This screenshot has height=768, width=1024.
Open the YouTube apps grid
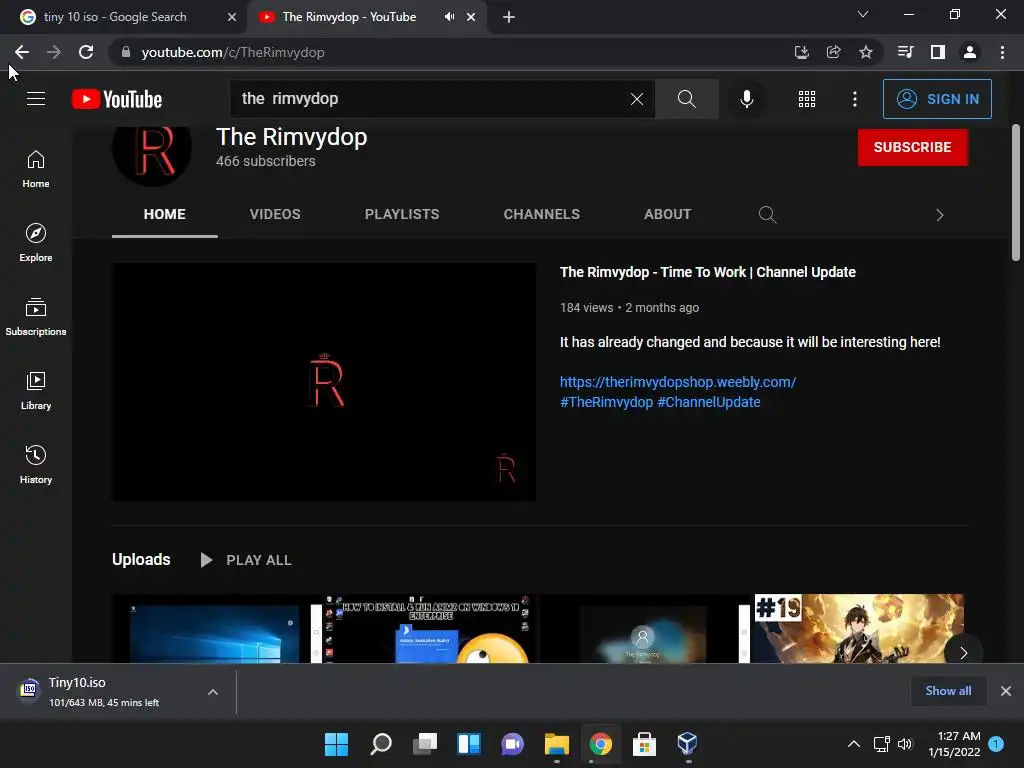(807, 99)
